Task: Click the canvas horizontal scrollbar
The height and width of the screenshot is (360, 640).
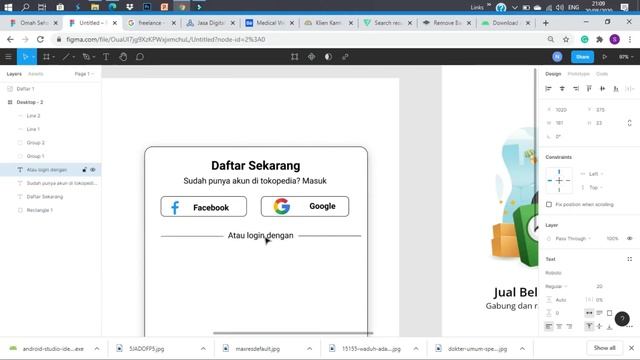Action: [293, 333]
